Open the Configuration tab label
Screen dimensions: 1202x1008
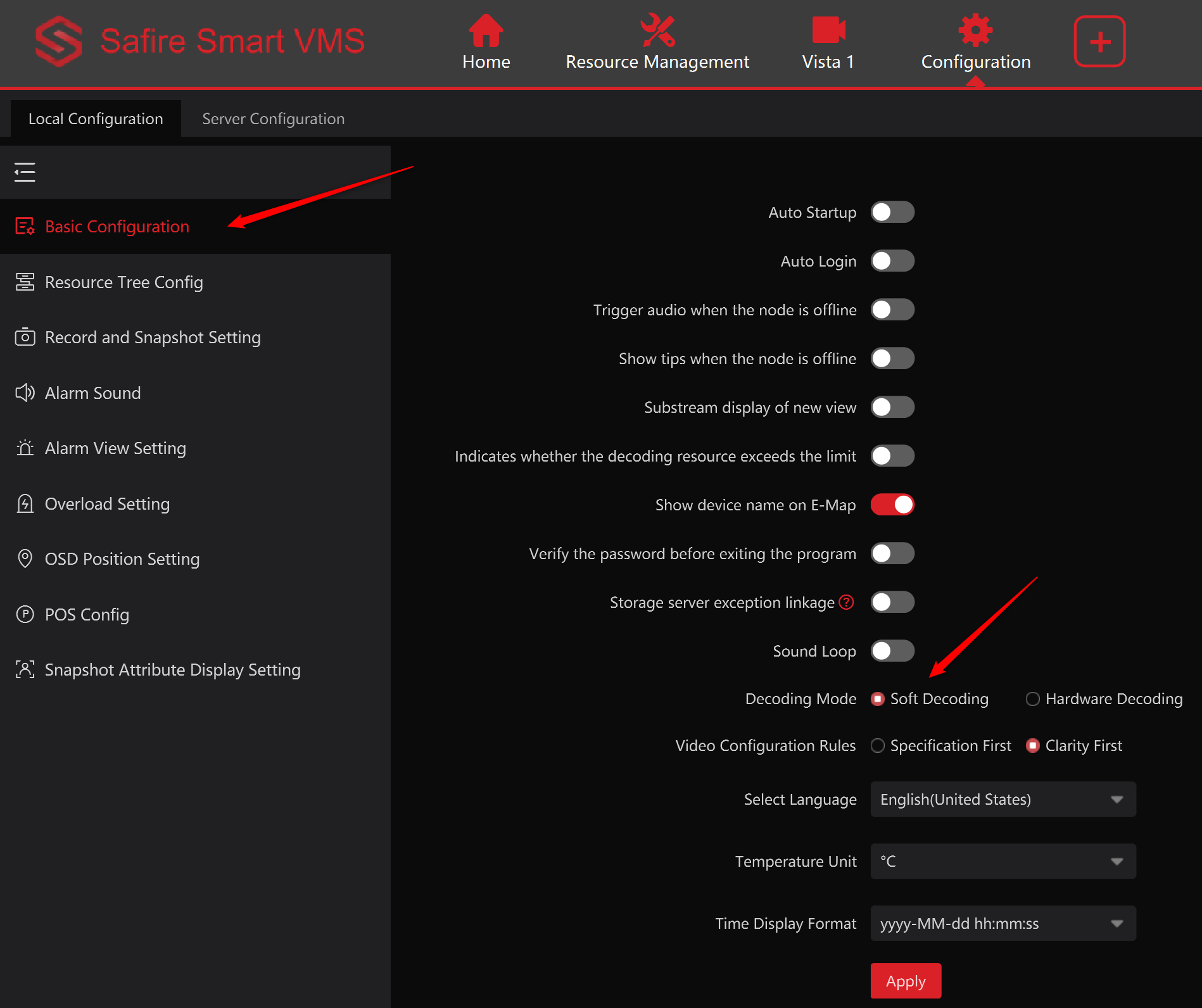[x=976, y=62]
